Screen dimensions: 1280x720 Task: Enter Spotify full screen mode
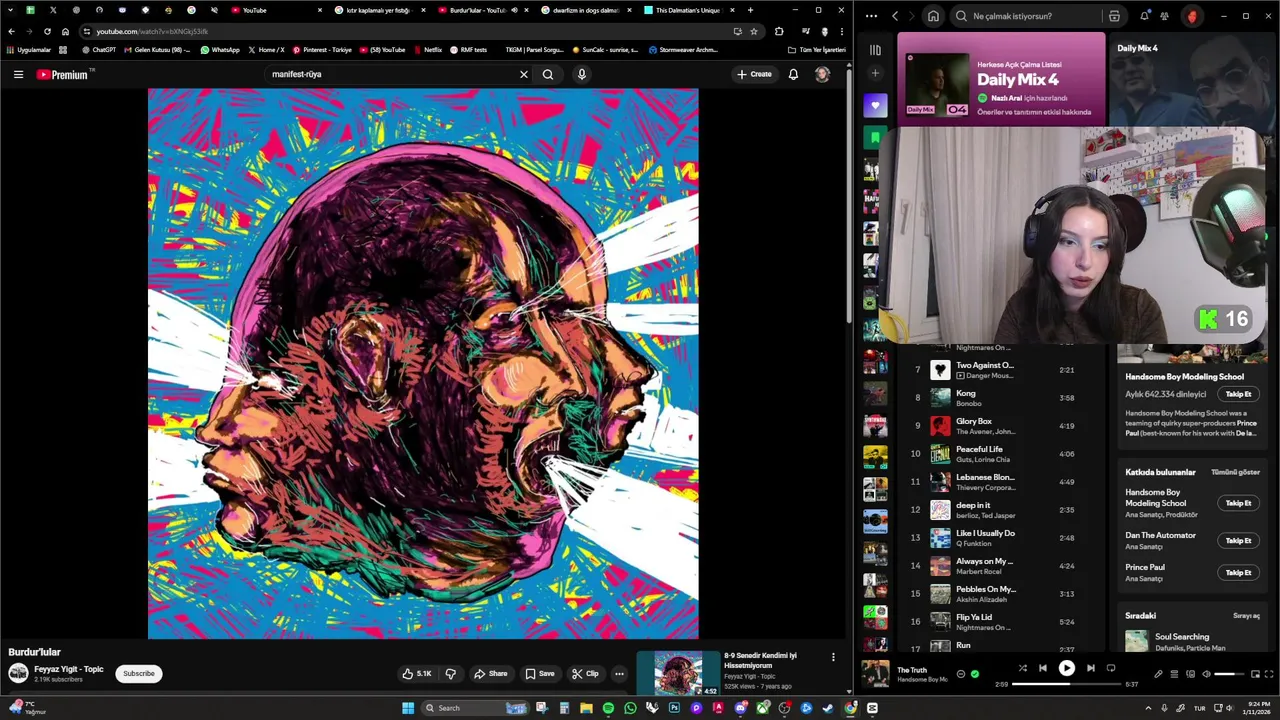[1270, 674]
